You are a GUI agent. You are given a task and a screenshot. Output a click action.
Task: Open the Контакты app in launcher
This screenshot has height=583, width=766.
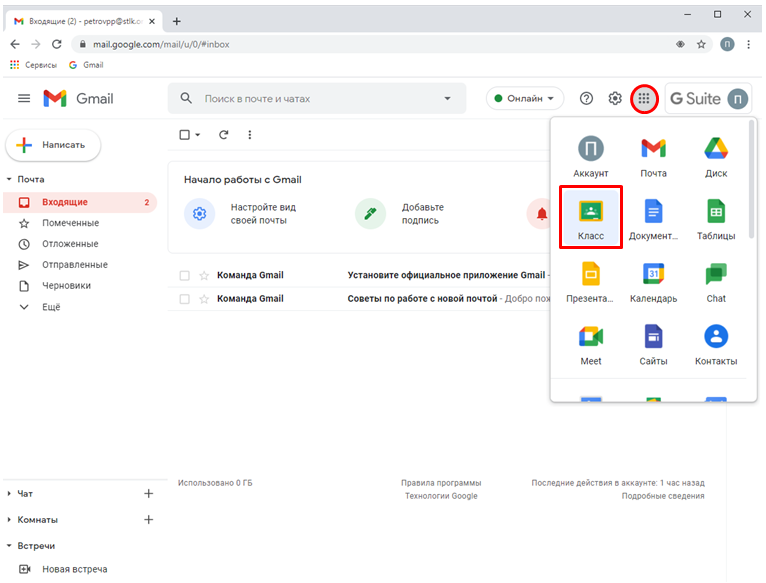pos(716,345)
